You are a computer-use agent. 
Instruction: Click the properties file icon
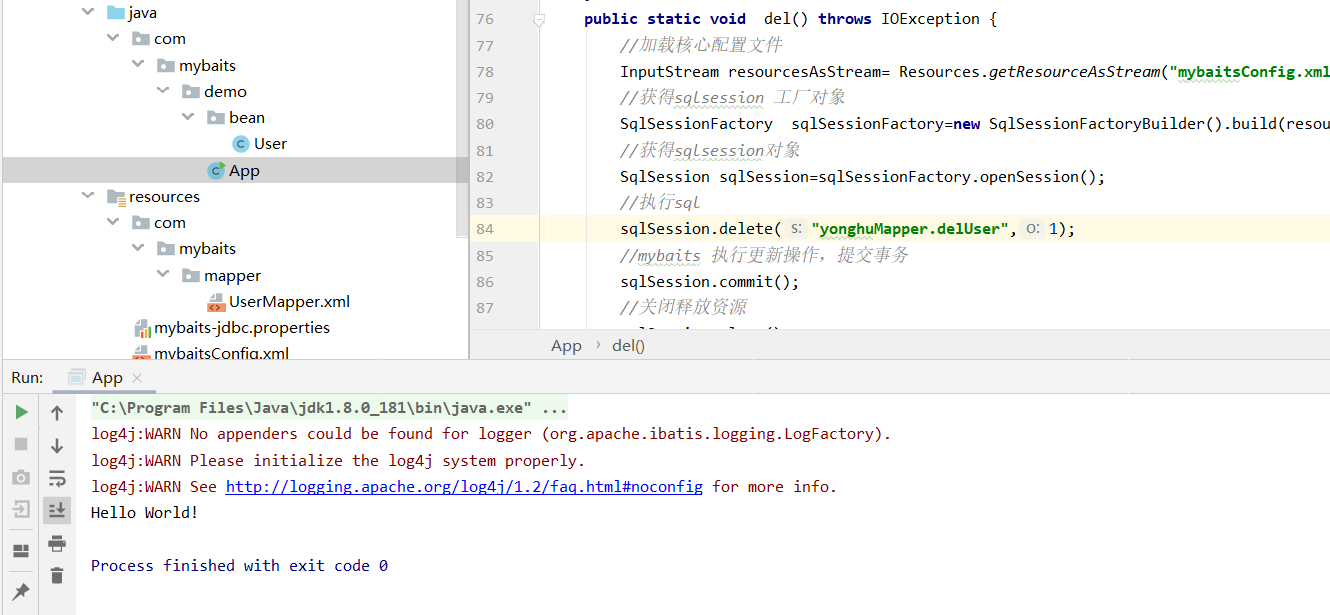(142, 328)
